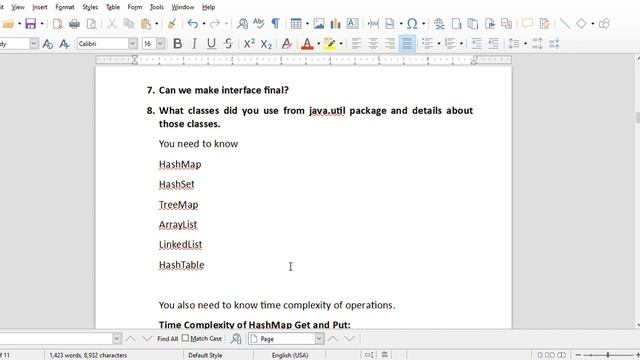The height and width of the screenshot is (360, 640).
Task: Open the Styles menu
Action: [x=90, y=7]
